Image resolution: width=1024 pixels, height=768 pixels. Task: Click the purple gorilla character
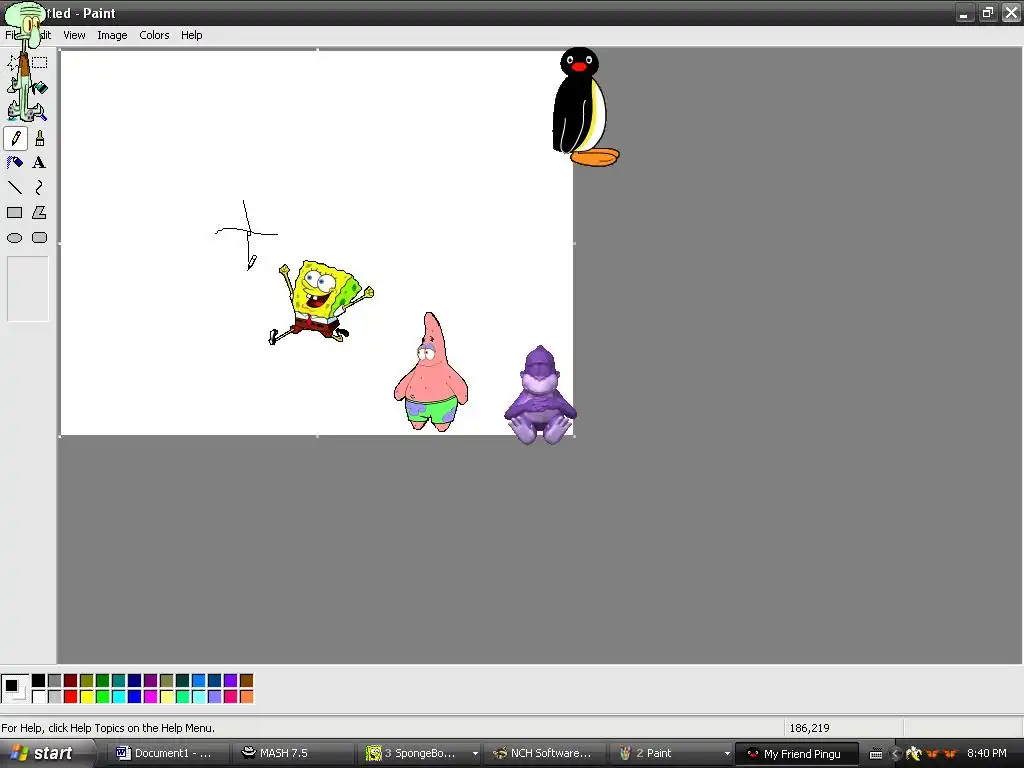point(540,395)
